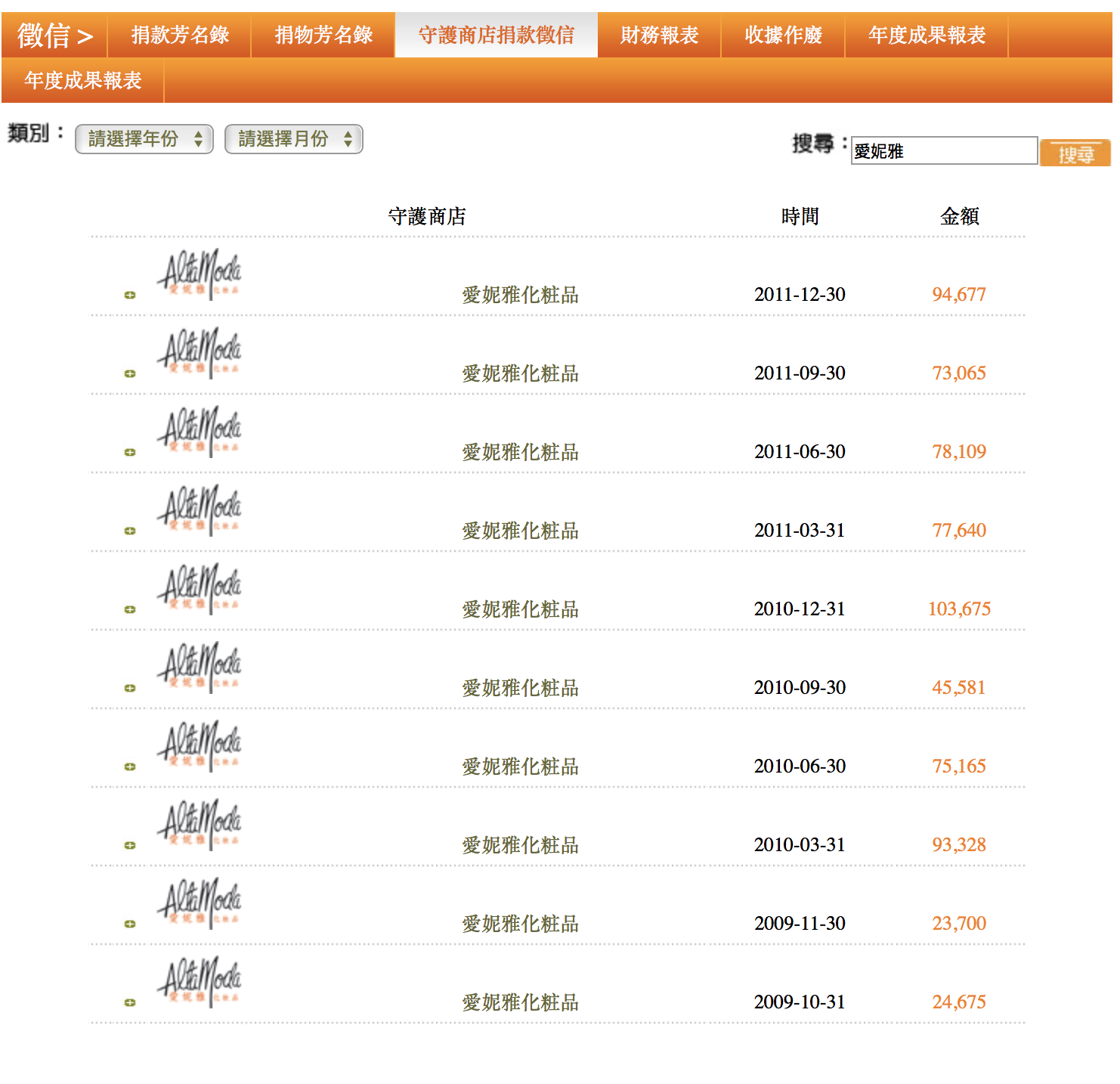Screen dimensions: 1120x1084
Task: Switch to the 捐物芳名錄 tab
Action: pos(323,35)
